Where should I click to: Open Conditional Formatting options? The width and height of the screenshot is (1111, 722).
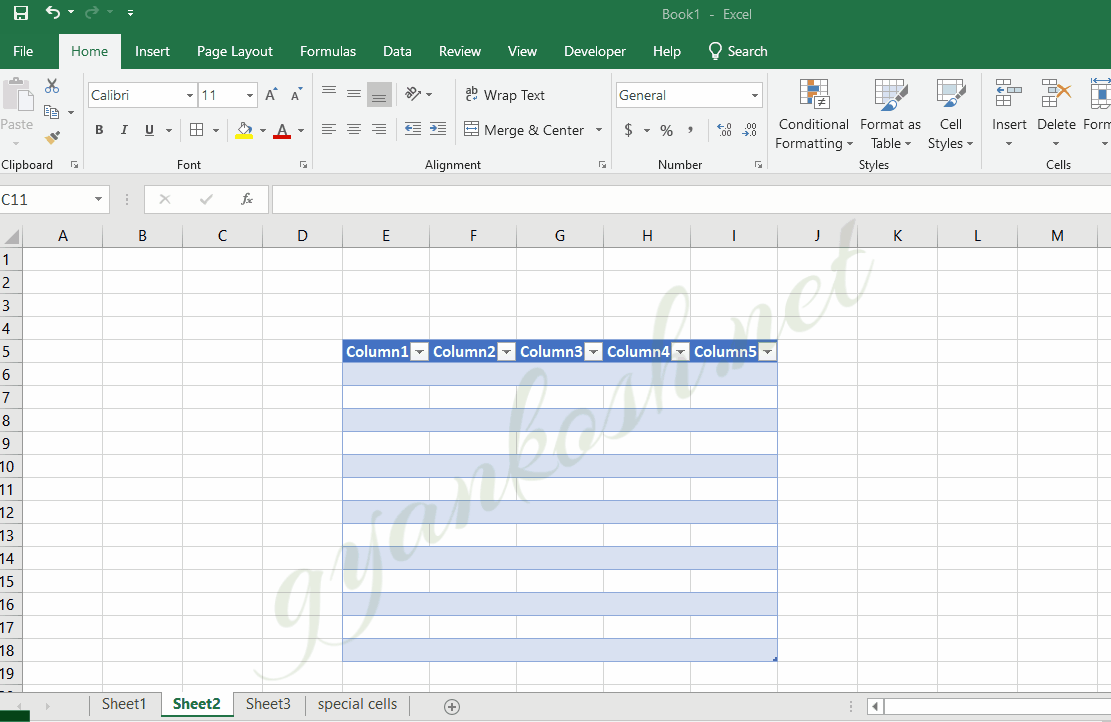(813, 115)
